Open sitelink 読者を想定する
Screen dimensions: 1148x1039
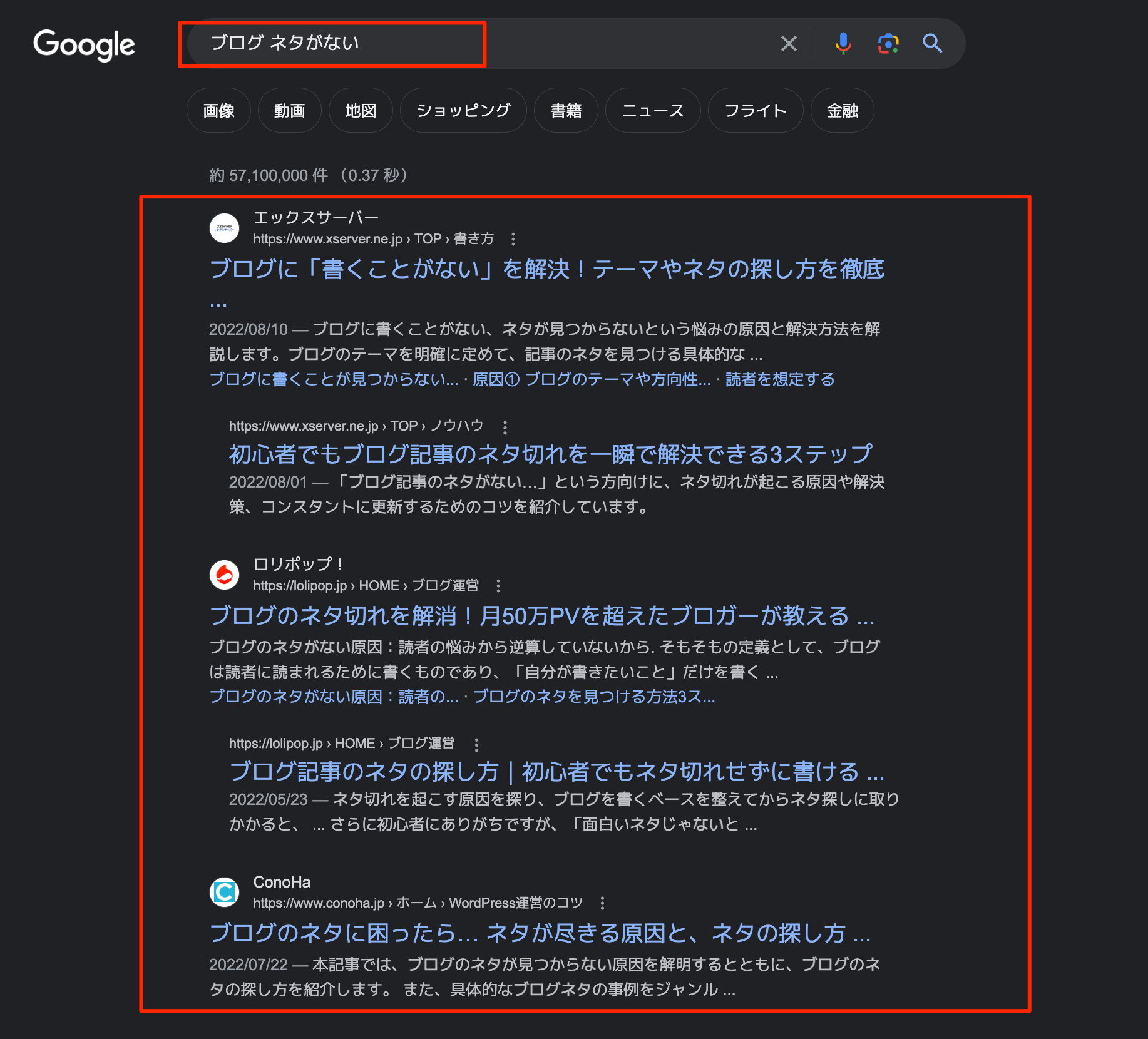pyautogui.click(x=780, y=379)
